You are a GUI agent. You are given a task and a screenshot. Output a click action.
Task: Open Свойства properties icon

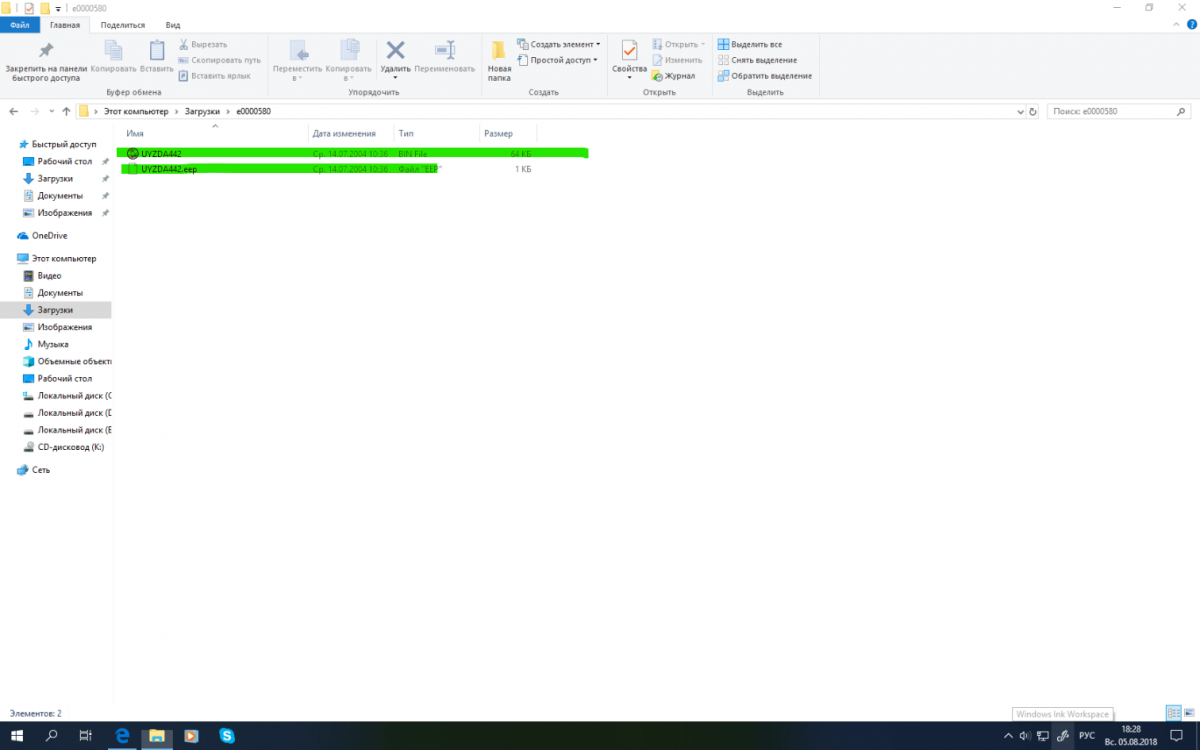pos(629,50)
